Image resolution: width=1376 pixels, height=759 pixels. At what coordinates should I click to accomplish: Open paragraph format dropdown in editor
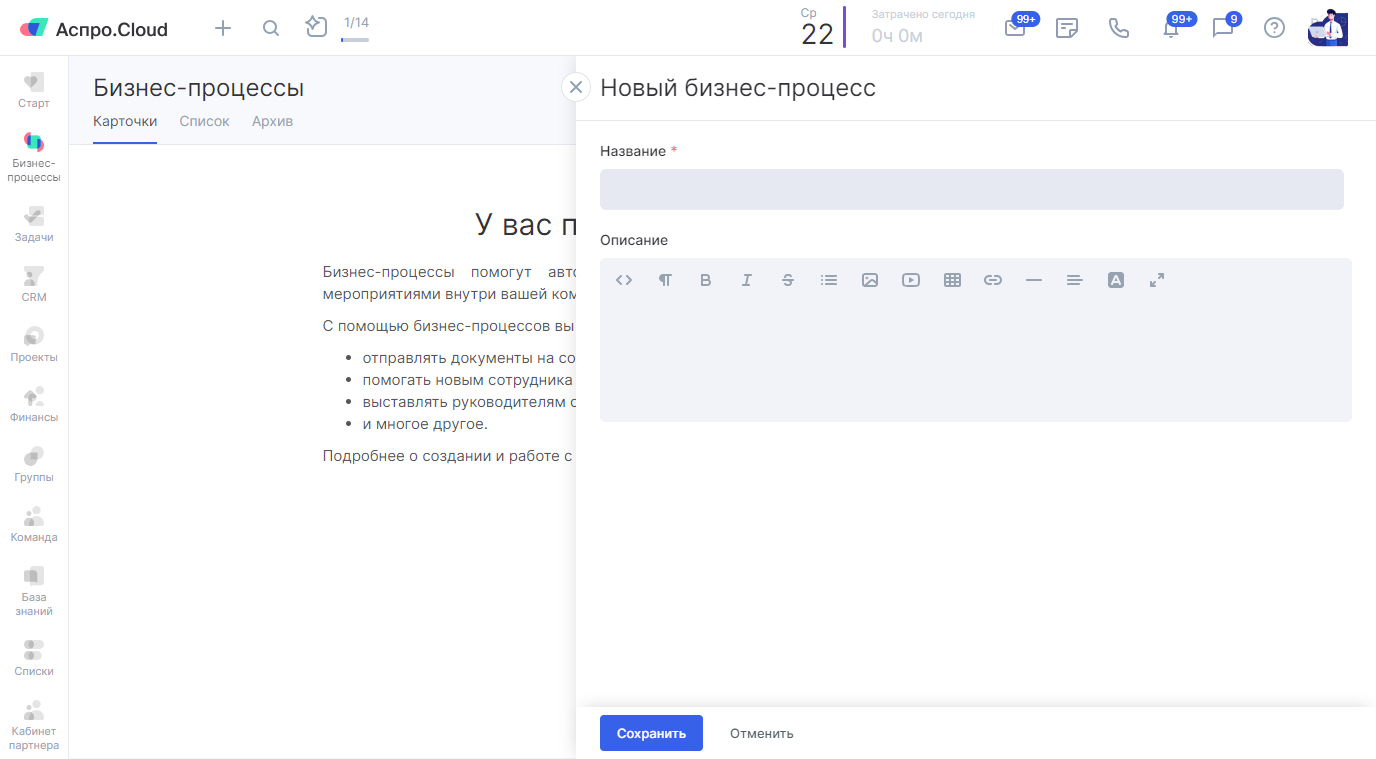click(665, 280)
